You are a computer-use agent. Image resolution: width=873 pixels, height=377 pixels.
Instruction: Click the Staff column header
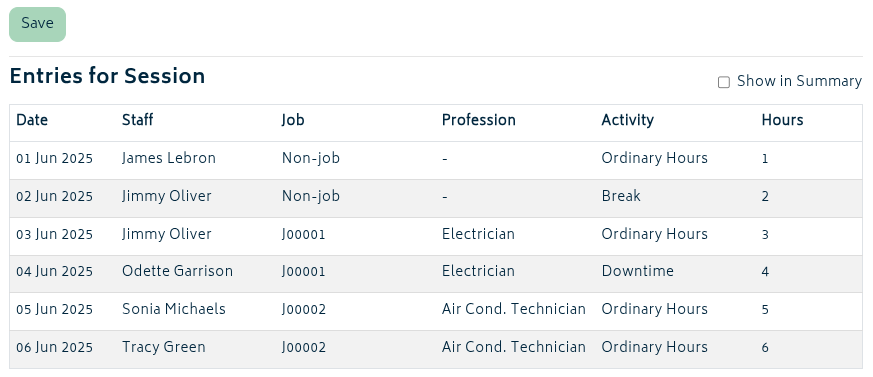[x=138, y=120]
